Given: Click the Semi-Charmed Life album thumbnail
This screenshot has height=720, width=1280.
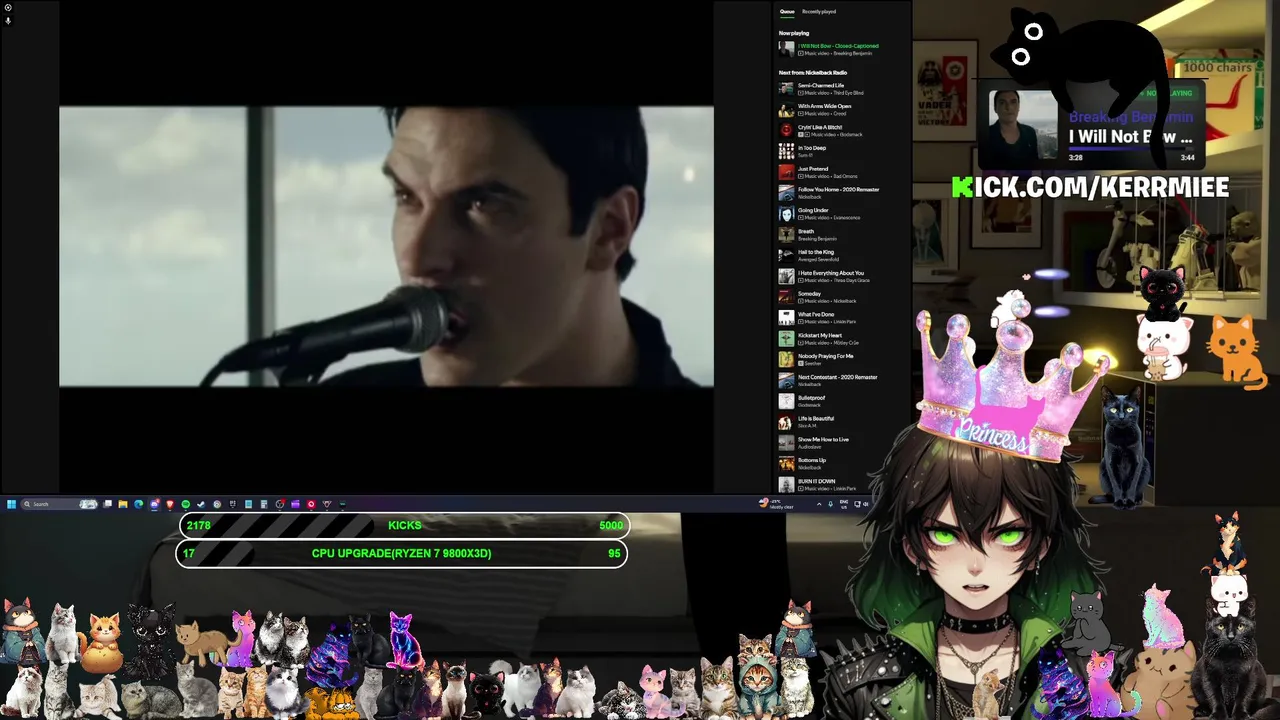Looking at the screenshot, I should [787, 88].
